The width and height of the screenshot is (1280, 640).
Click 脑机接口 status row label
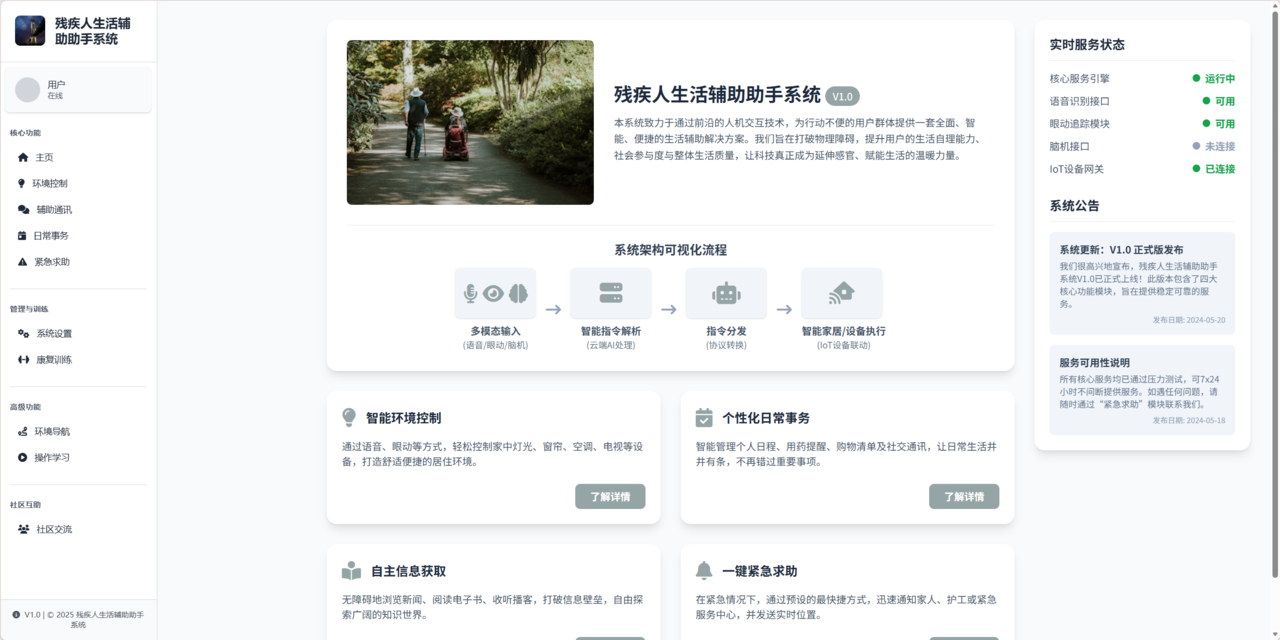(1069, 146)
